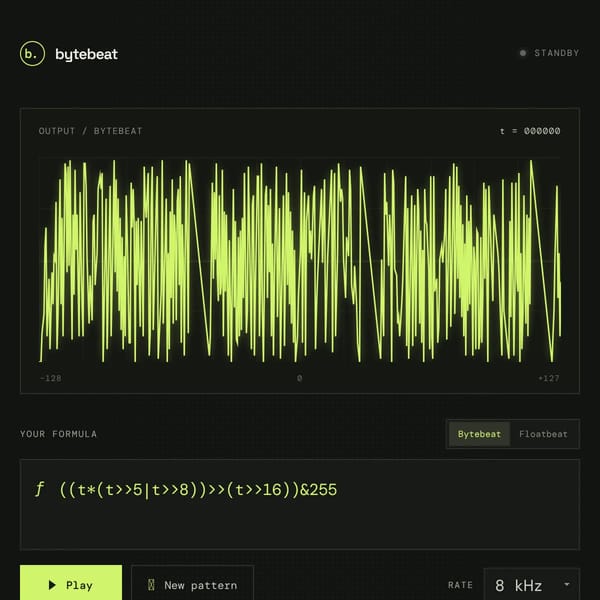Viewport: 600px width, 600px height.
Task: Switch to Floatbeat mode
Action: point(543,434)
